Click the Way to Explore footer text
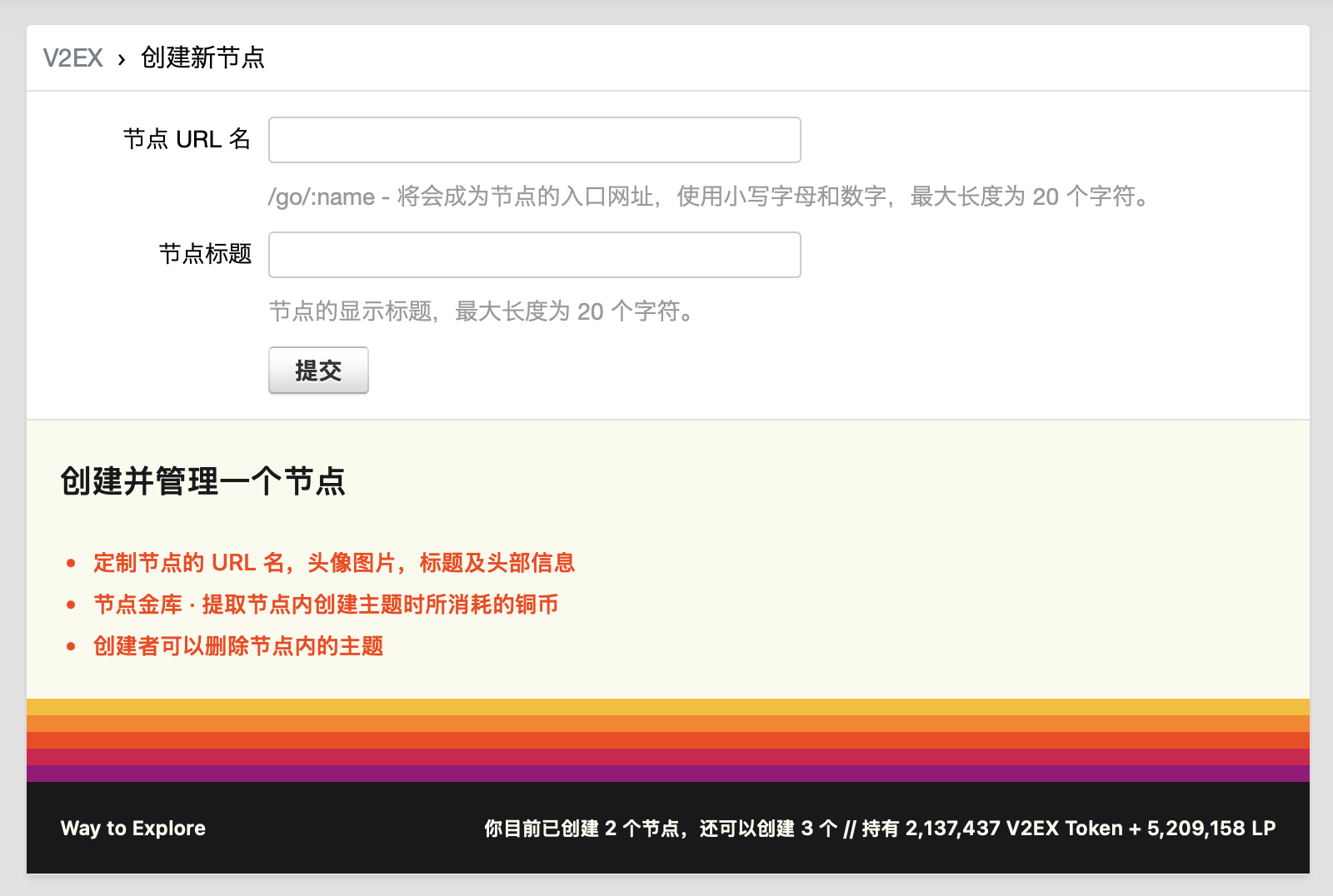Viewport: 1333px width, 896px height. tap(133, 829)
